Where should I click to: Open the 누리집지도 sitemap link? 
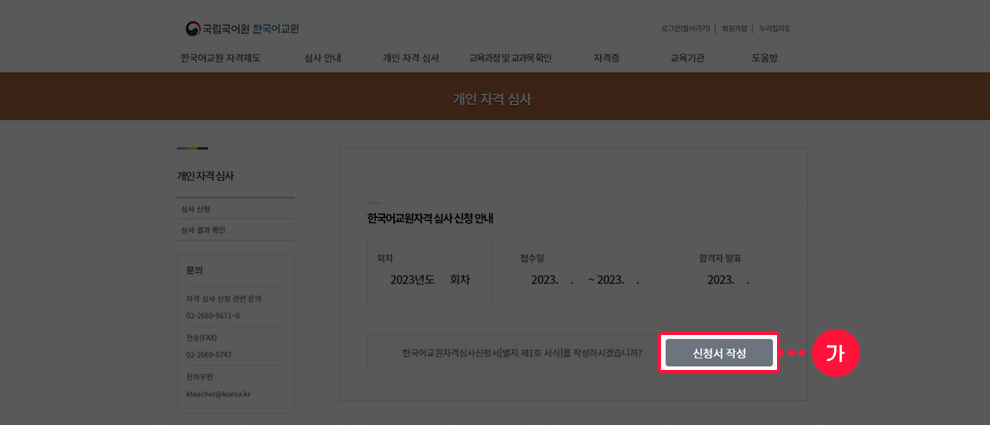774,29
